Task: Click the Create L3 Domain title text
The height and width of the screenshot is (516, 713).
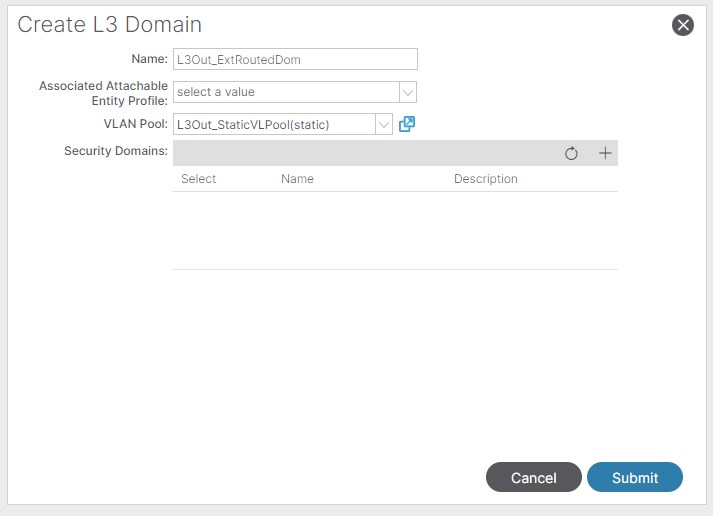Action: (x=110, y=25)
